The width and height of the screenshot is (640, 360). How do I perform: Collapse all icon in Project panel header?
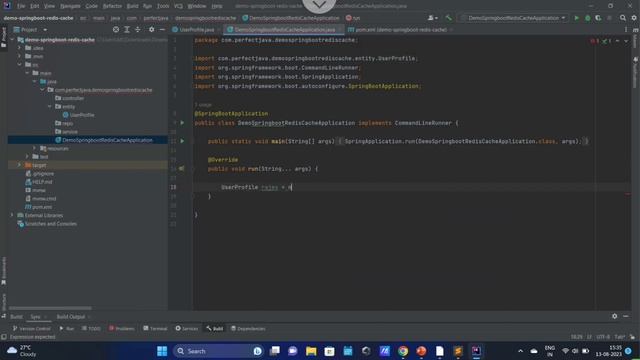click(x=138, y=29)
